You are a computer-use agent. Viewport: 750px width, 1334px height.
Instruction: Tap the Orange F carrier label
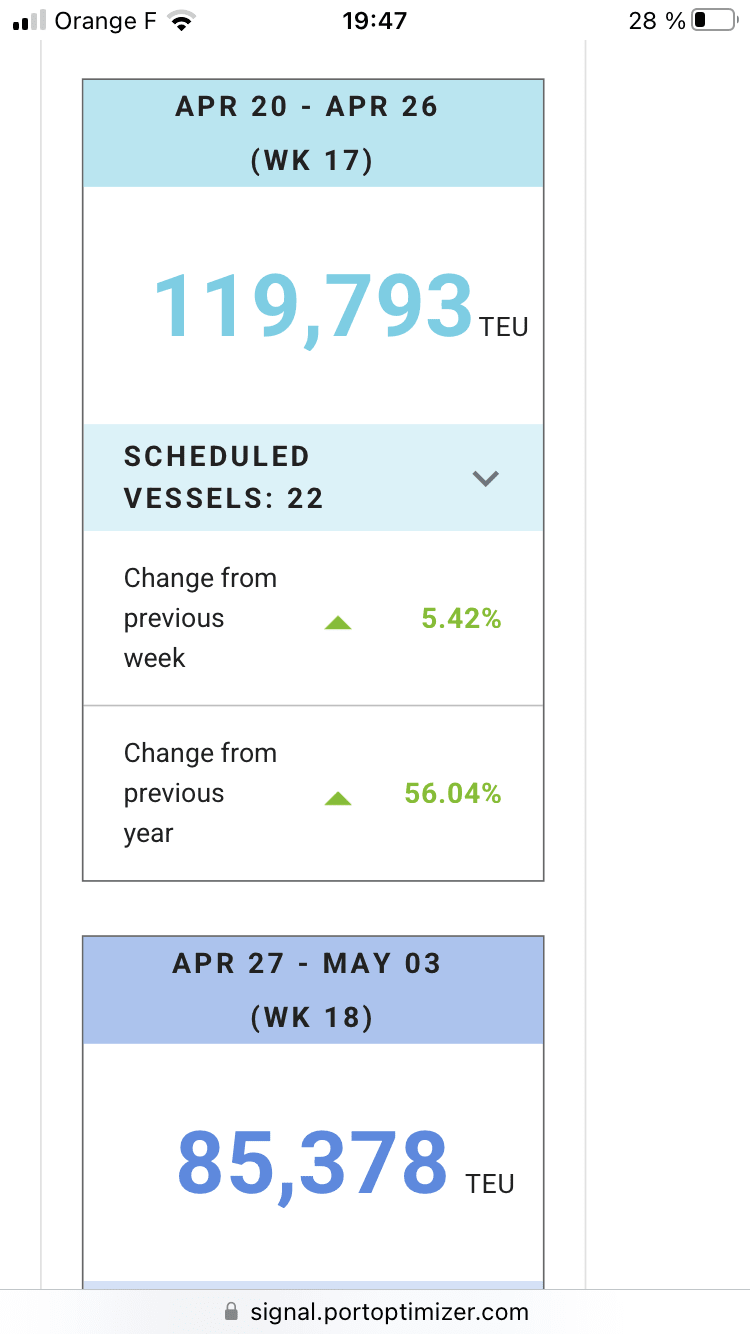point(105,21)
